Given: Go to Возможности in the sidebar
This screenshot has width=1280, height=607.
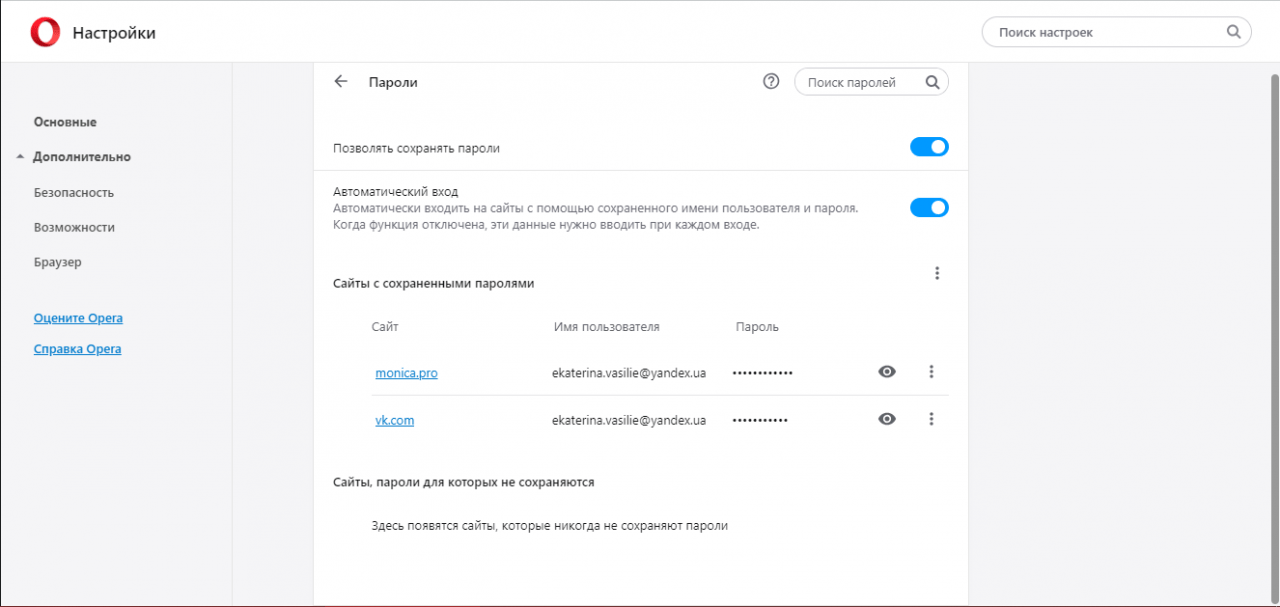Looking at the screenshot, I should 74,227.
